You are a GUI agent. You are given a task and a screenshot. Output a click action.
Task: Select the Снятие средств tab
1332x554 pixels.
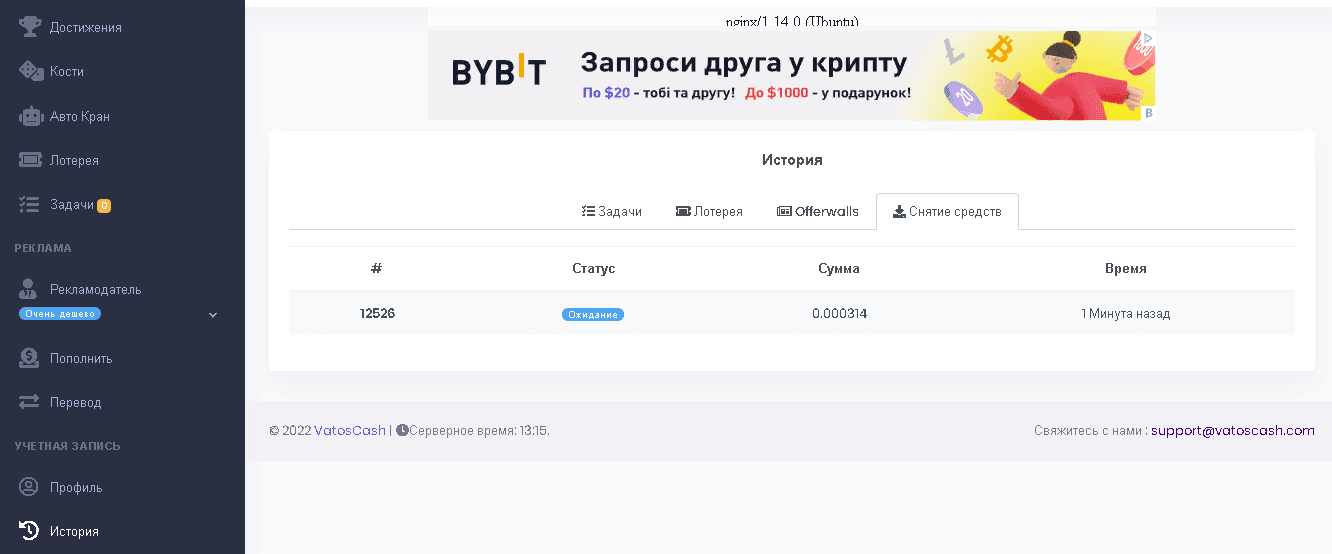(x=947, y=212)
